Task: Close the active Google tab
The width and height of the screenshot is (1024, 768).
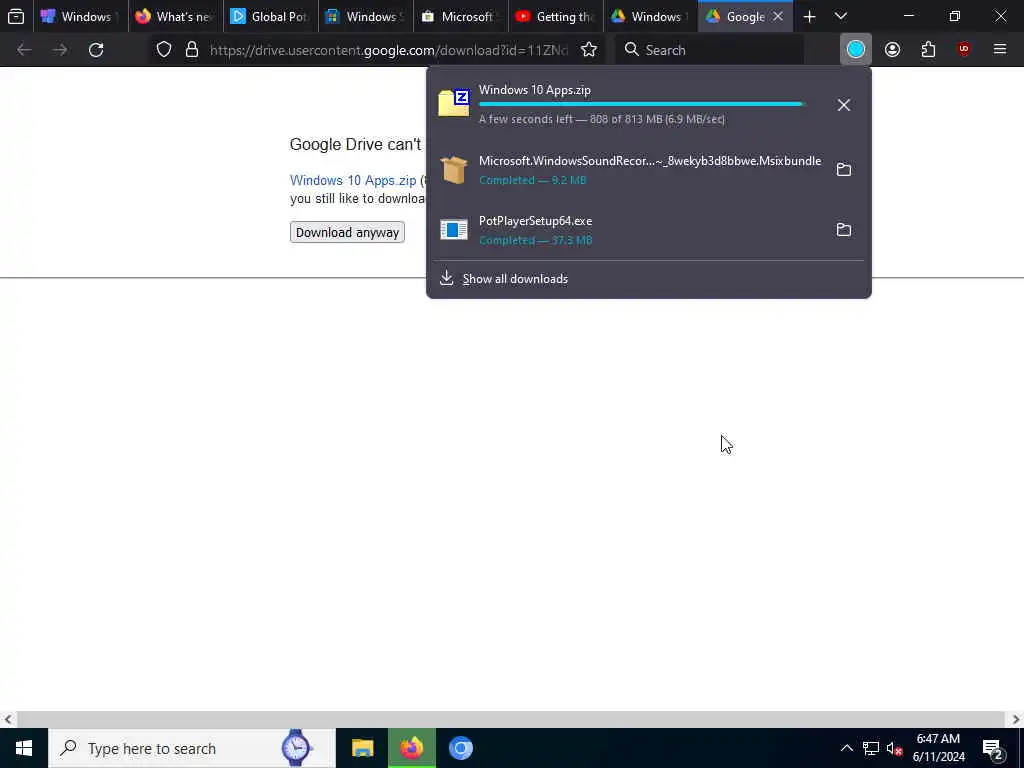Action: coord(778,16)
